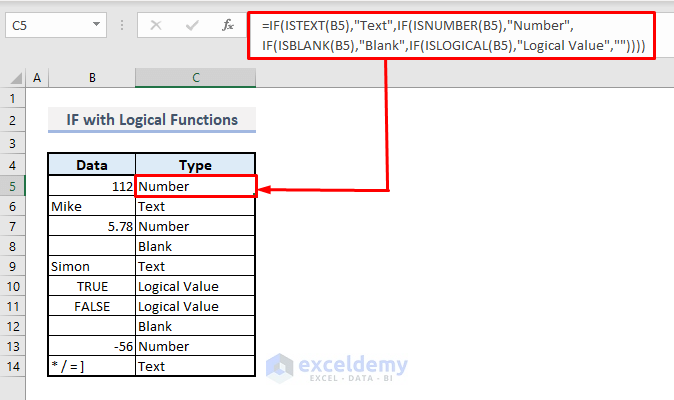Select column A header
Image resolution: width=674 pixels, height=400 pixels.
pos(37,78)
